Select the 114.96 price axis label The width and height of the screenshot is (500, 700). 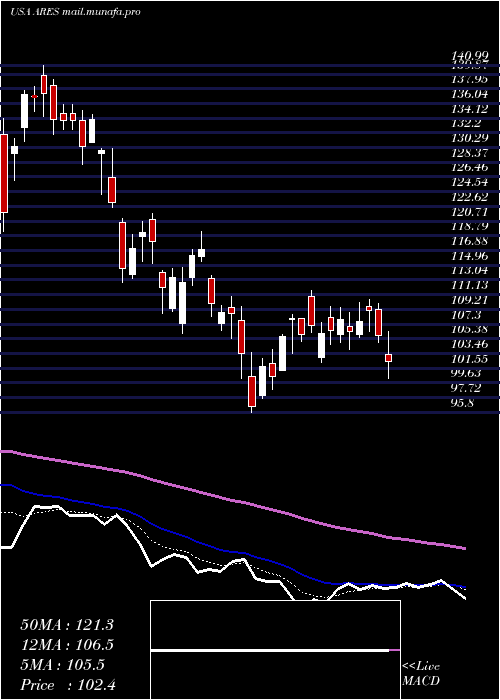(470, 256)
